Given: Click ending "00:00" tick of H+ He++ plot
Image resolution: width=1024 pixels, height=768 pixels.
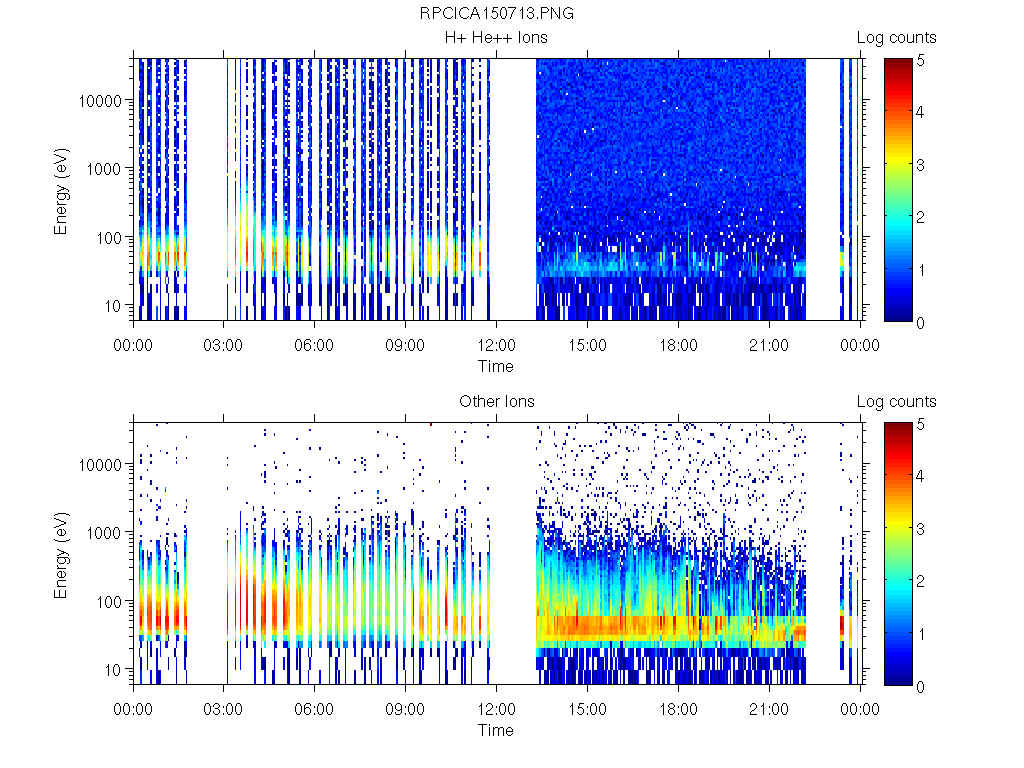Looking at the screenshot, I should (860, 345).
